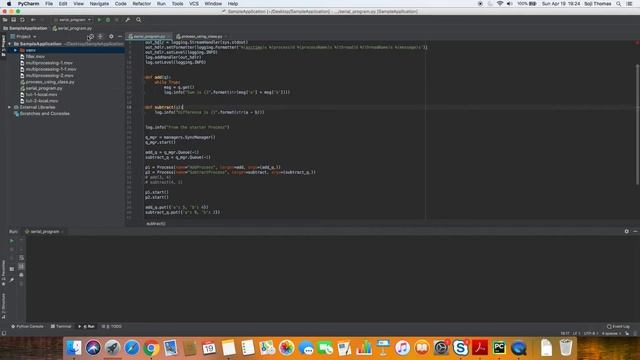This screenshot has height=360, width=640.
Task: Open the Navigate menu
Action: 99,4
